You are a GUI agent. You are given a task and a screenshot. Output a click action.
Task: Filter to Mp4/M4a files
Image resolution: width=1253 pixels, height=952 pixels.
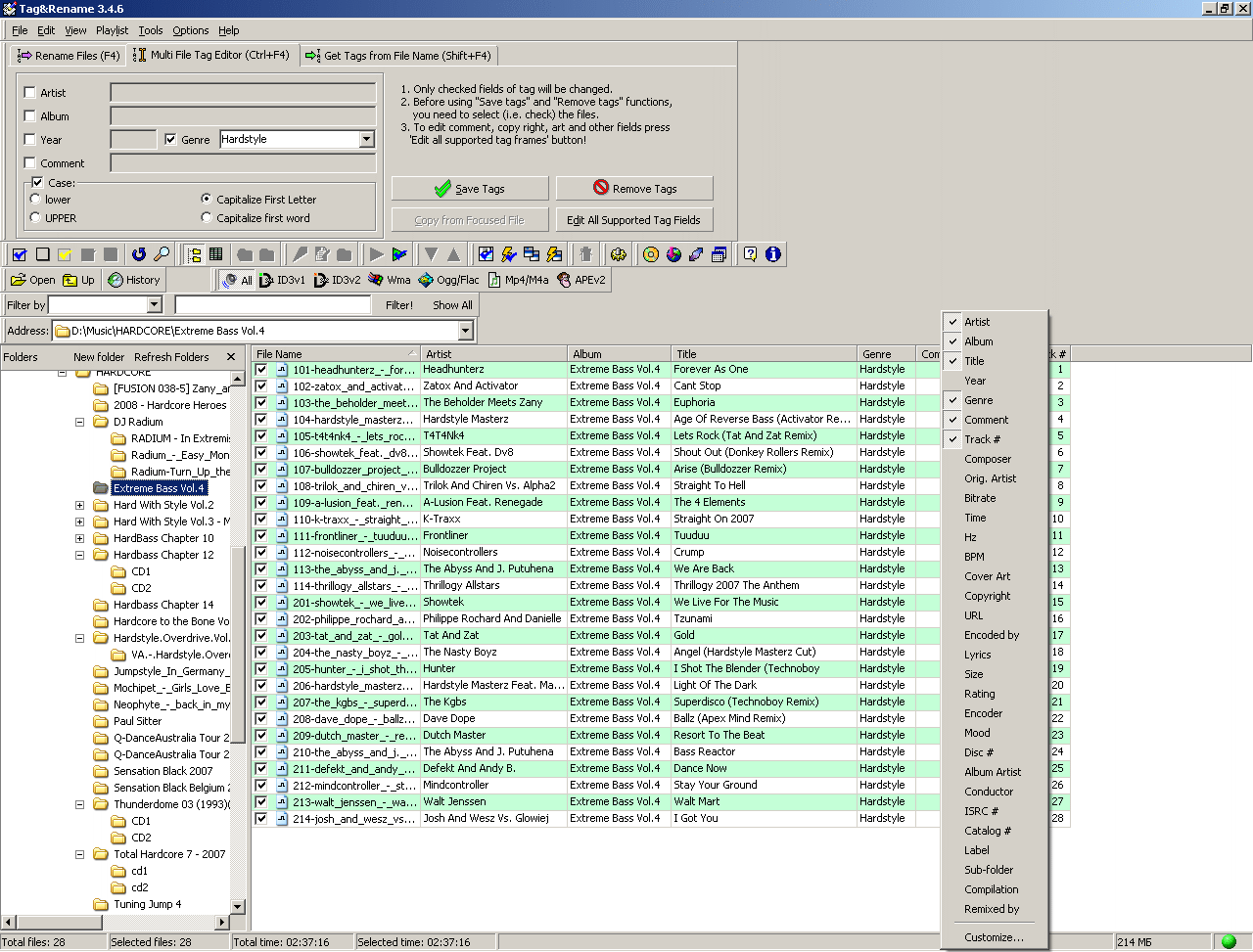point(518,280)
